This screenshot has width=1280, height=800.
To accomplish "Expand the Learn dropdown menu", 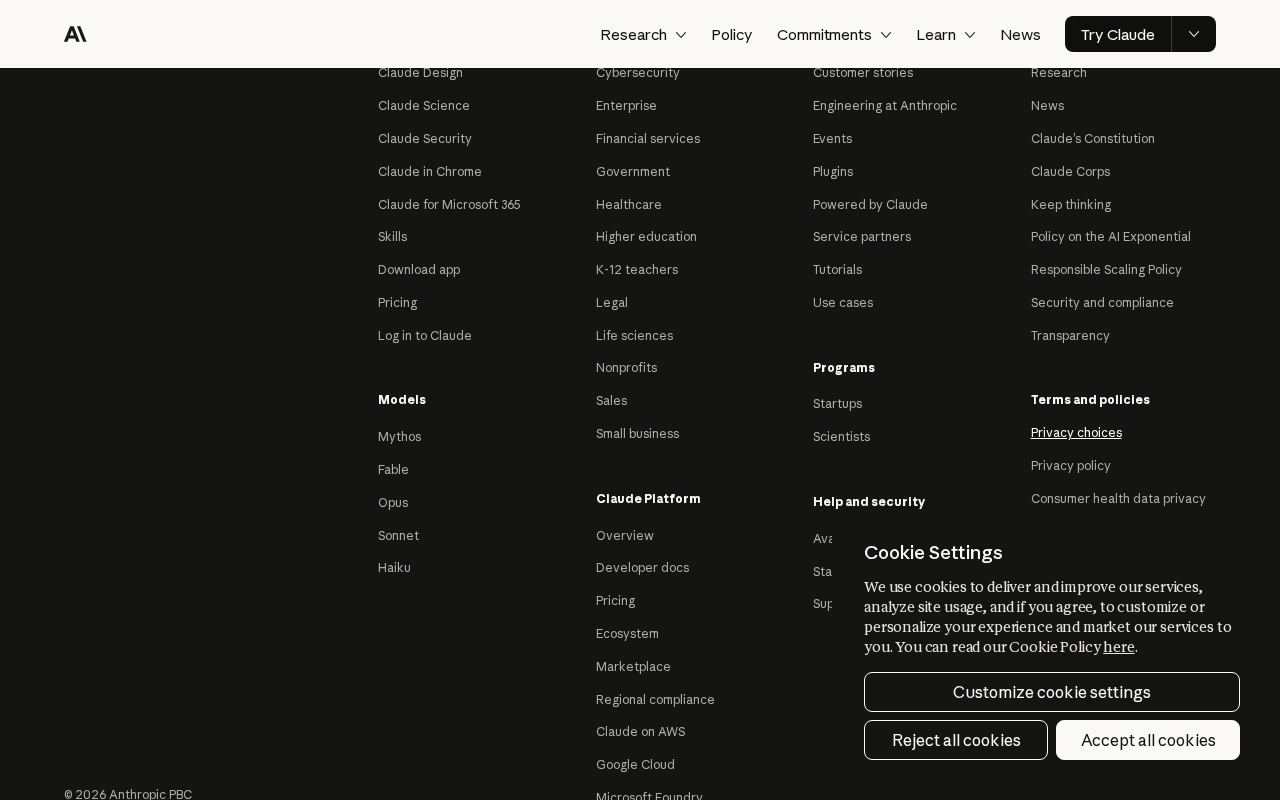I will [x=946, y=34].
